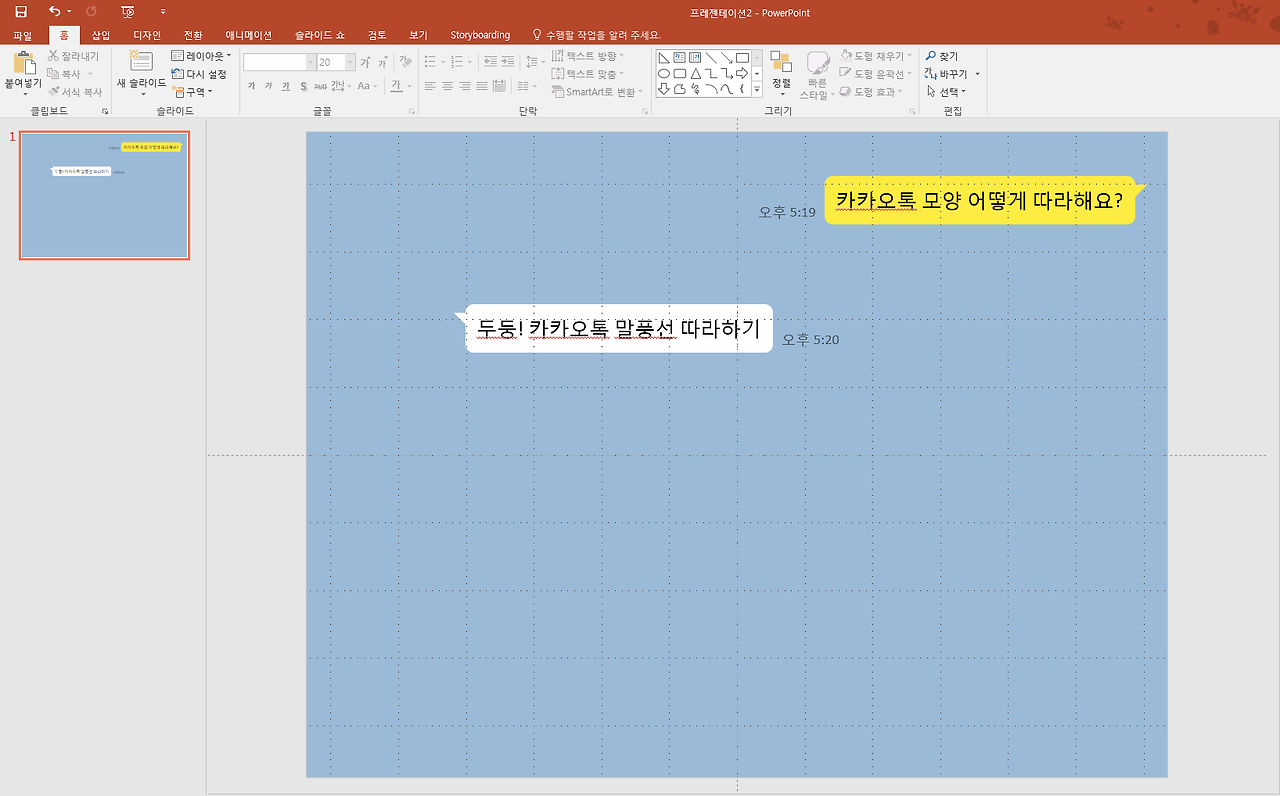
Task: Click Shape Effects (도형 효과) button
Action: click(x=871, y=92)
